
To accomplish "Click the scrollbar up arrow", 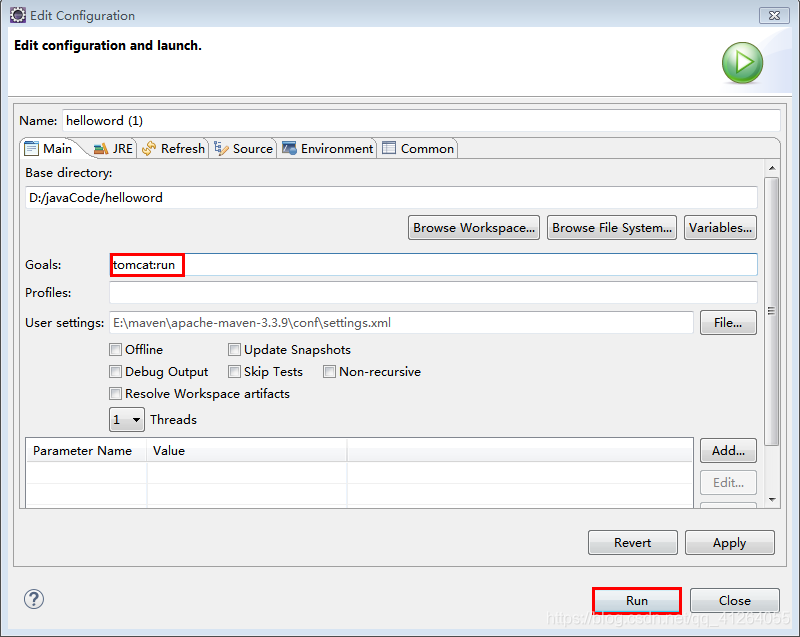I will tap(772, 168).
